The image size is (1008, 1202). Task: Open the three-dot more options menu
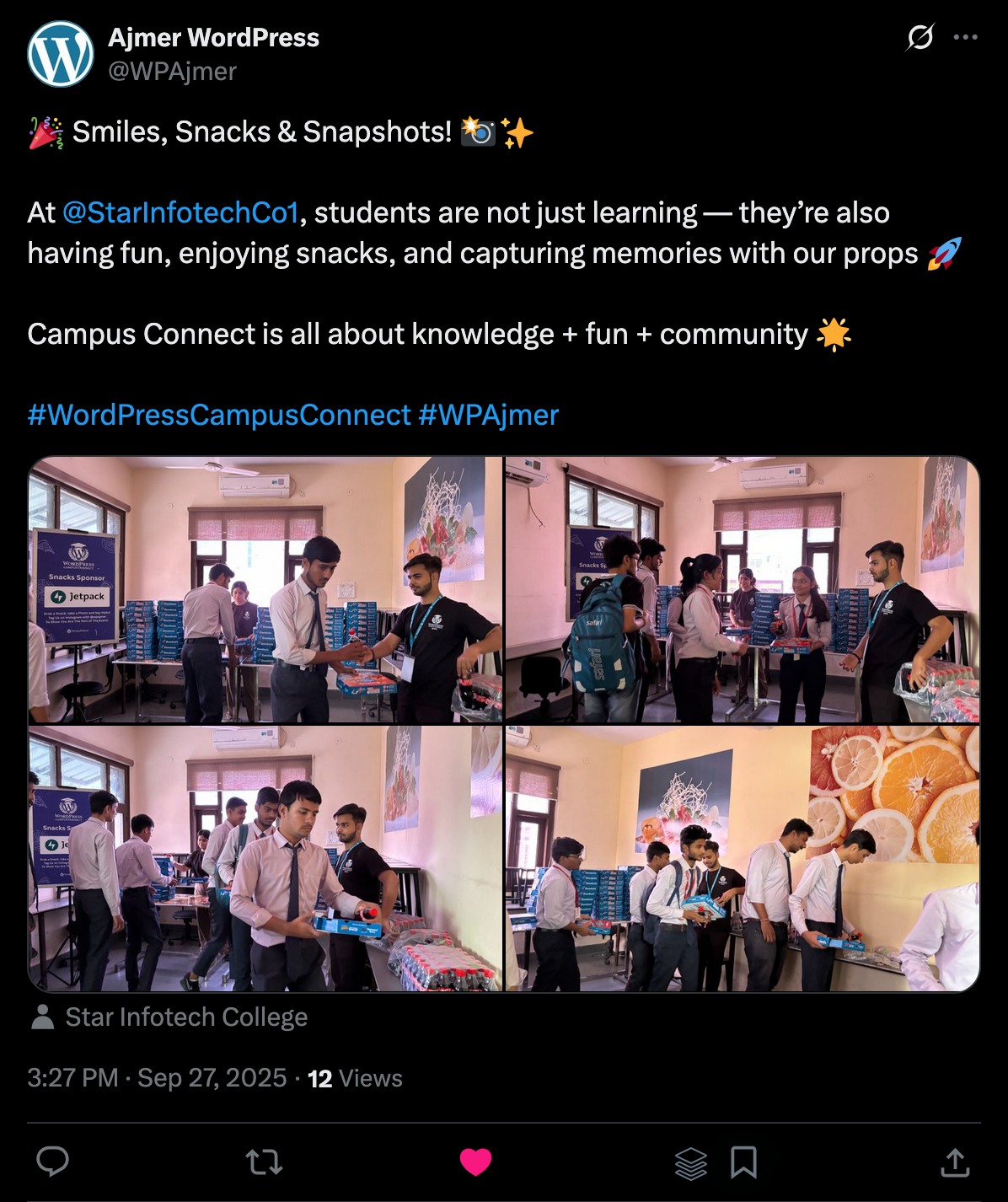[965, 37]
